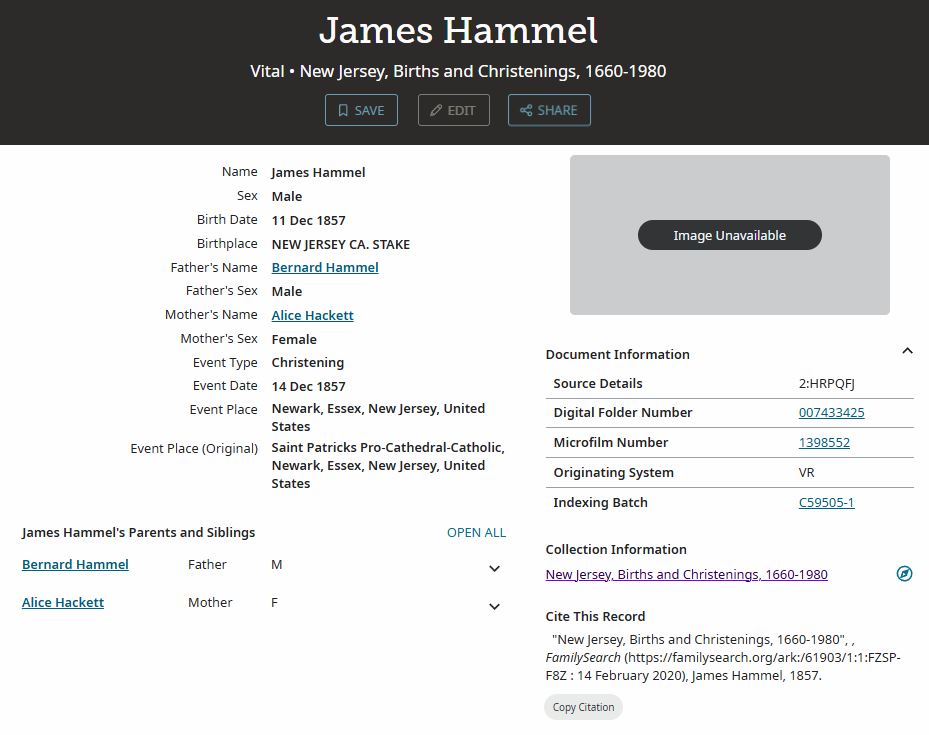Open Microfilm Number 1398552
929x735 pixels.
click(824, 442)
